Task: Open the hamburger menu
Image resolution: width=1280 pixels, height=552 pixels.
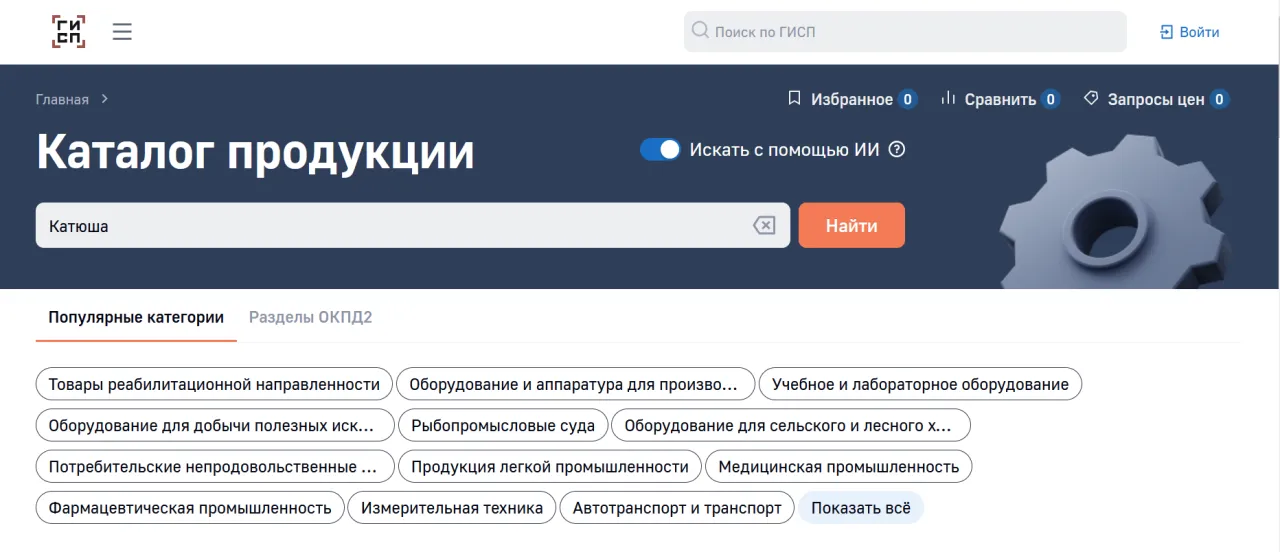Action: pyautogui.click(x=122, y=32)
